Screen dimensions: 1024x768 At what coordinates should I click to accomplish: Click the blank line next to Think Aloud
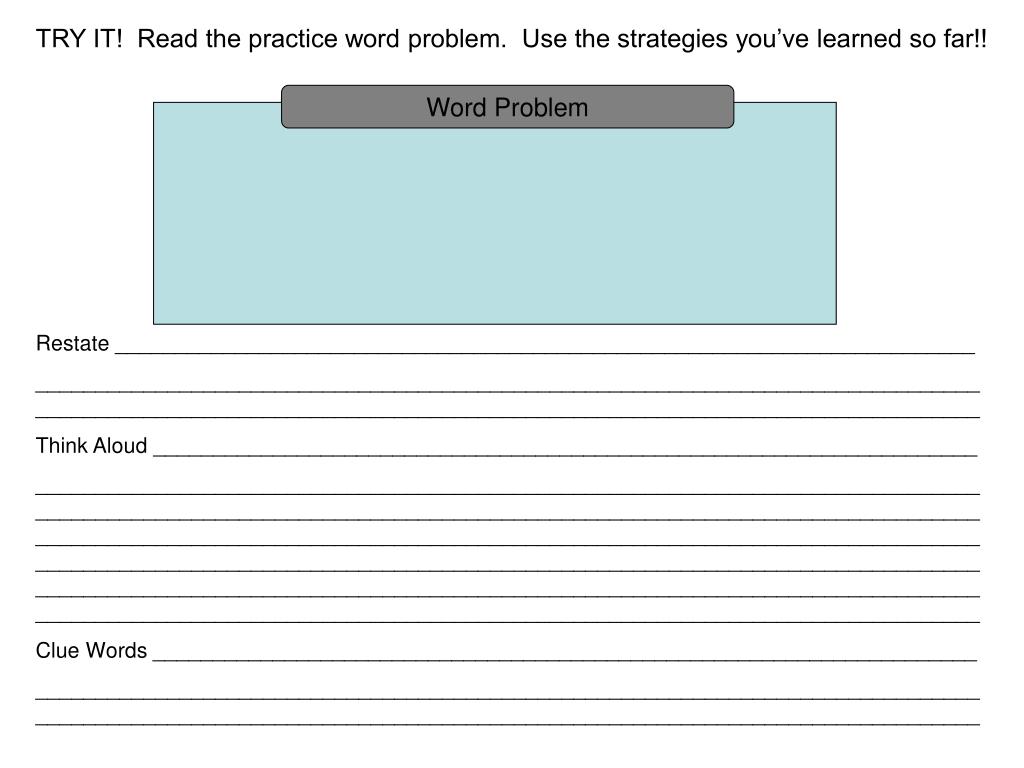[565, 454]
